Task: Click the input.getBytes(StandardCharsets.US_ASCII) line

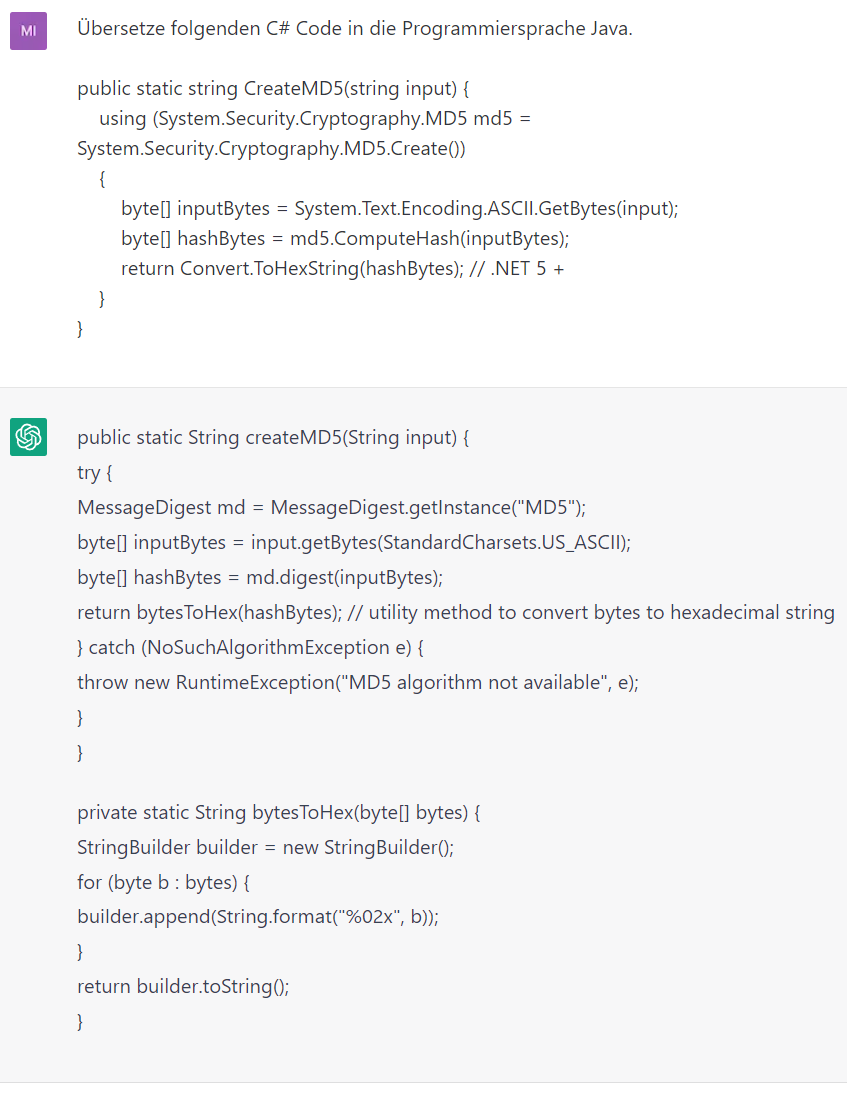Action: coord(354,543)
